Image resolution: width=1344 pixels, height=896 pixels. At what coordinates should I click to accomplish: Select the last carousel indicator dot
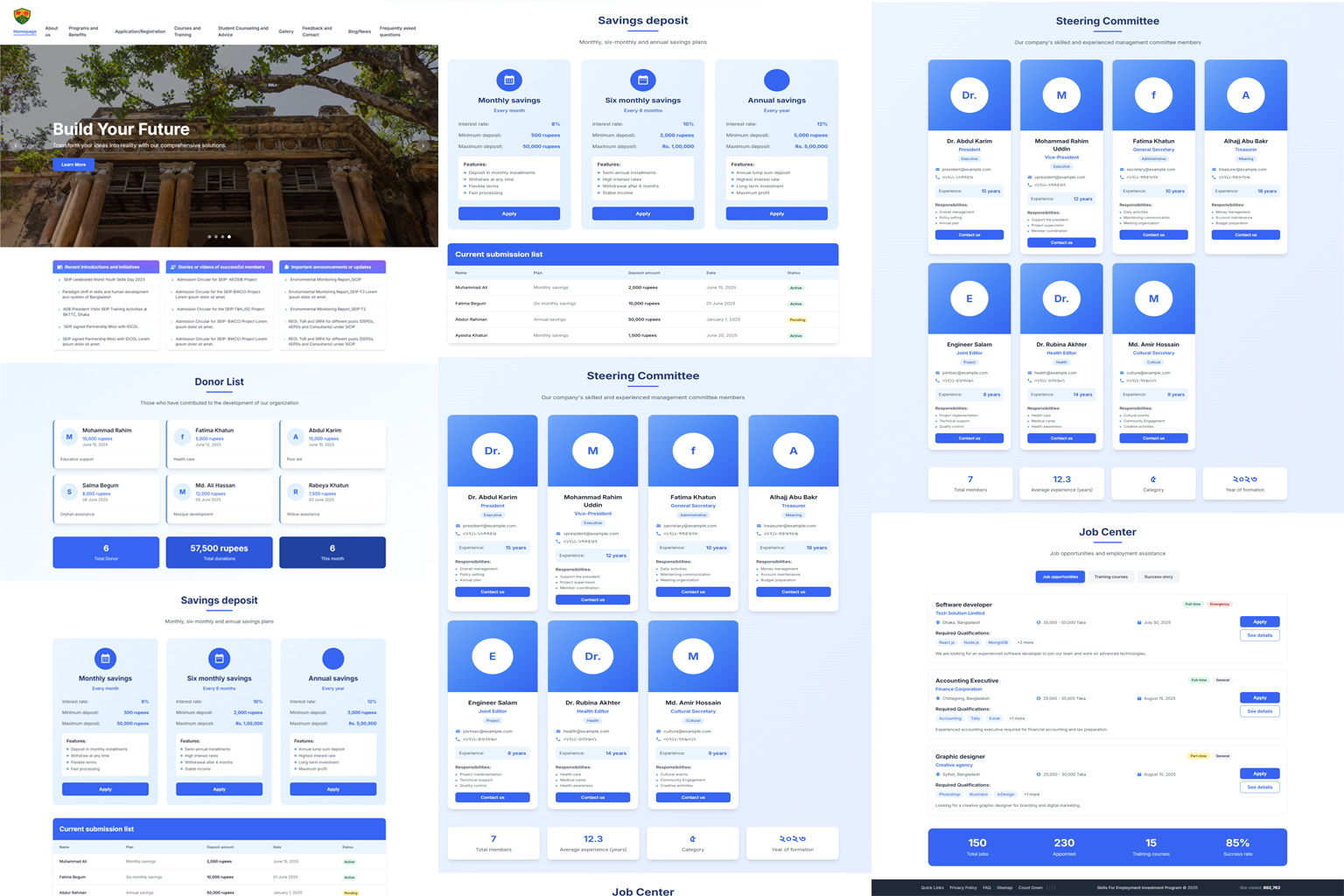tap(229, 236)
